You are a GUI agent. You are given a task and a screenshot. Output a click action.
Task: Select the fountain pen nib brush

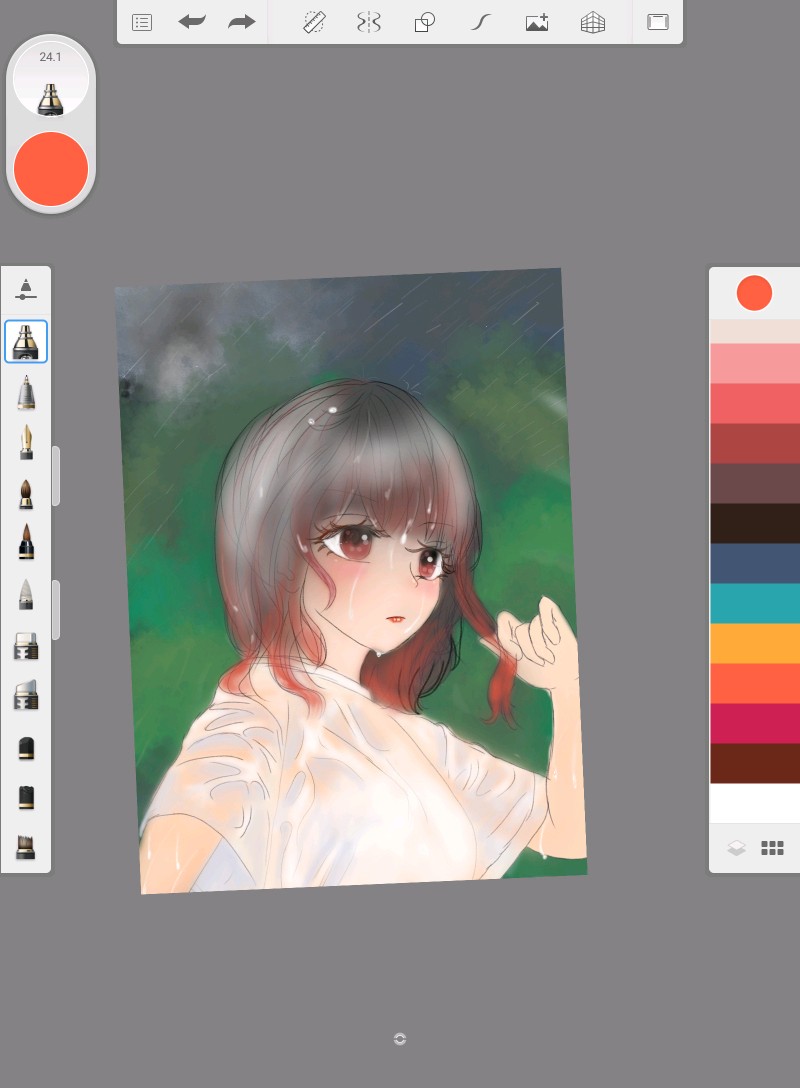[26, 442]
